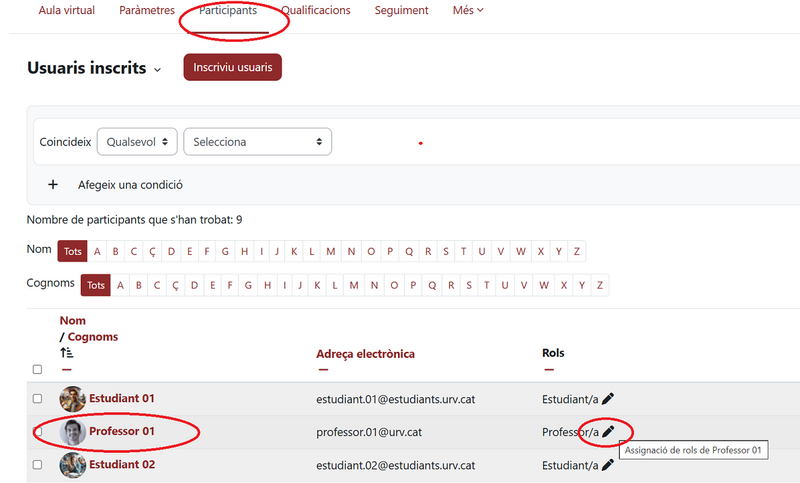This screenshot has height=483, width=800.
Task: Tick the select-all users checkbox
Action: [x=37, y=369]
